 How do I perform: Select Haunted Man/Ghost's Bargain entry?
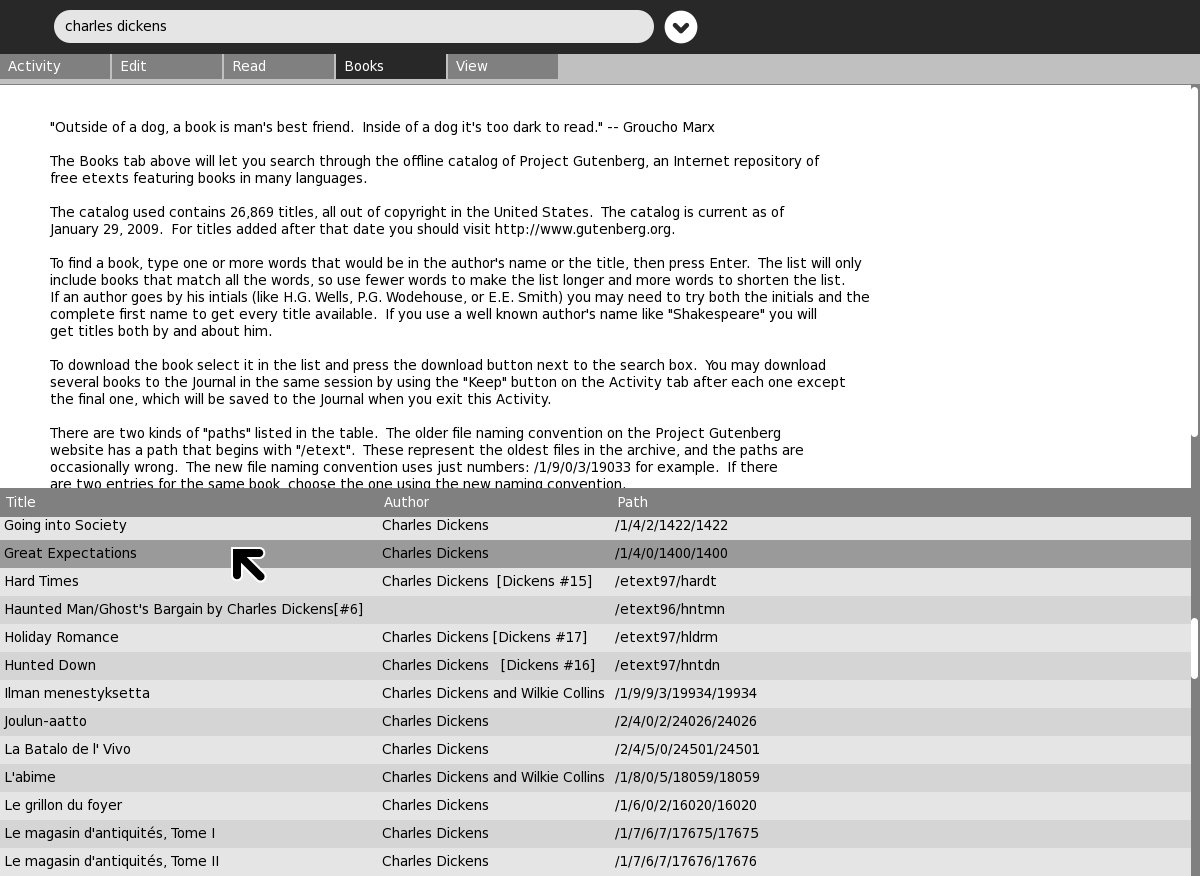183,609
